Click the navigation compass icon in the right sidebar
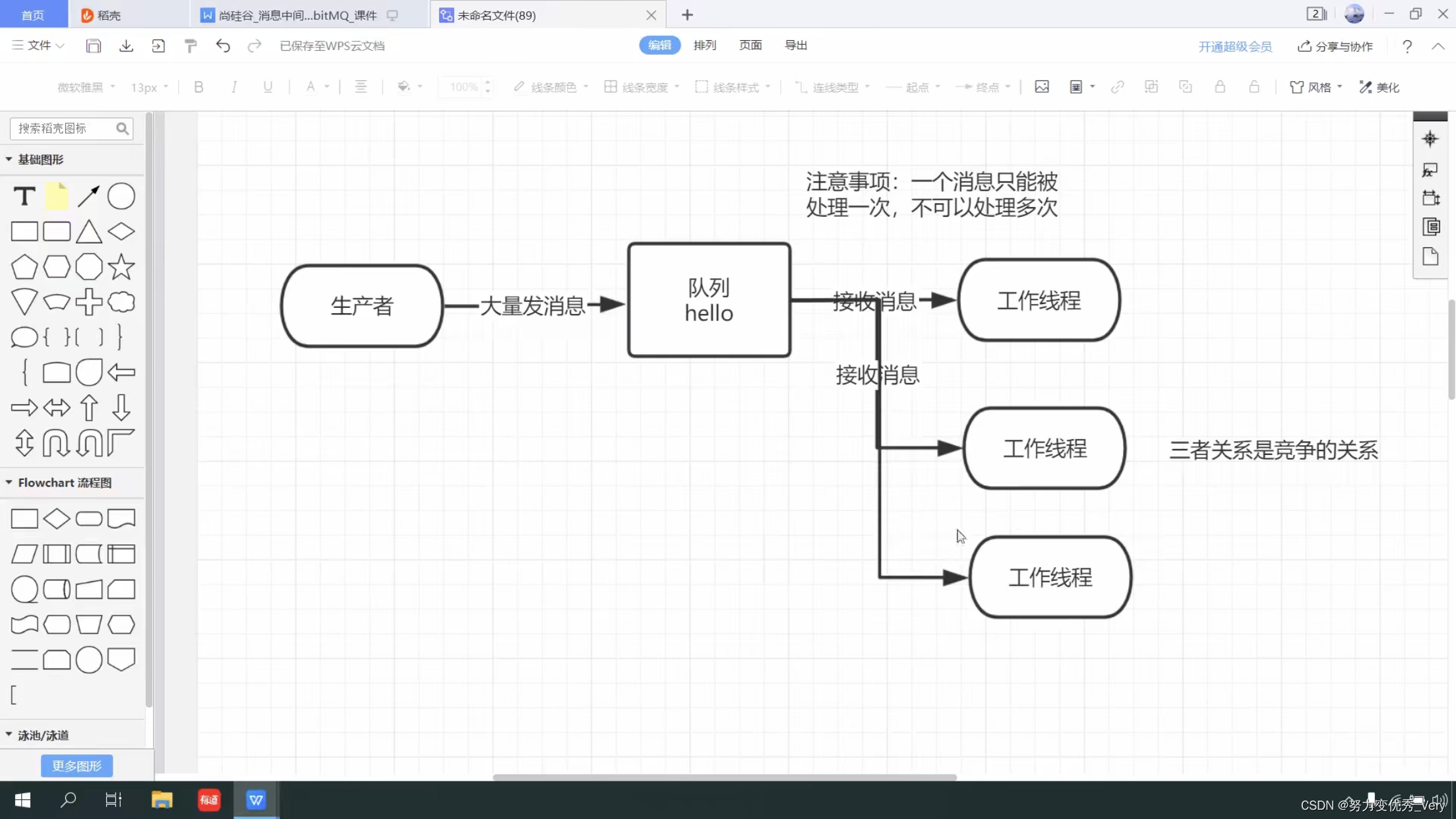The height and width of the screenshot is (819, 1456). pyautogui.click(x=1430, y=138)
